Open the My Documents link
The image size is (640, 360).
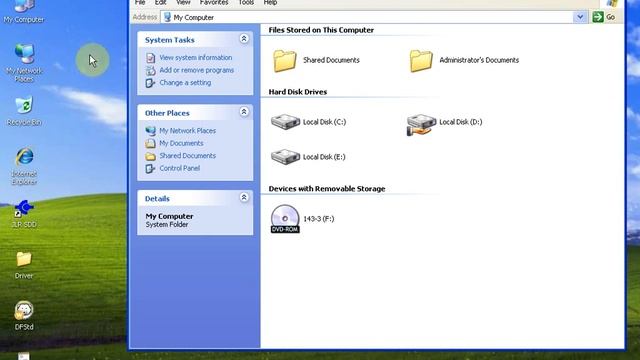click(181, 143)
